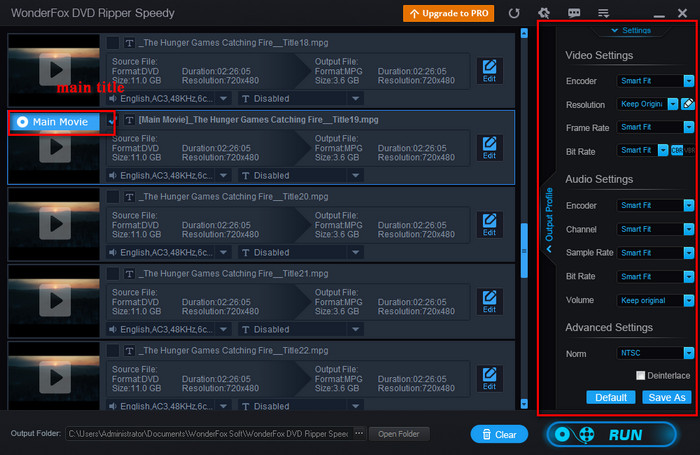
Task: Rename Title18 using its T icon
Action: pyautogui.click(x=129, y=43)
